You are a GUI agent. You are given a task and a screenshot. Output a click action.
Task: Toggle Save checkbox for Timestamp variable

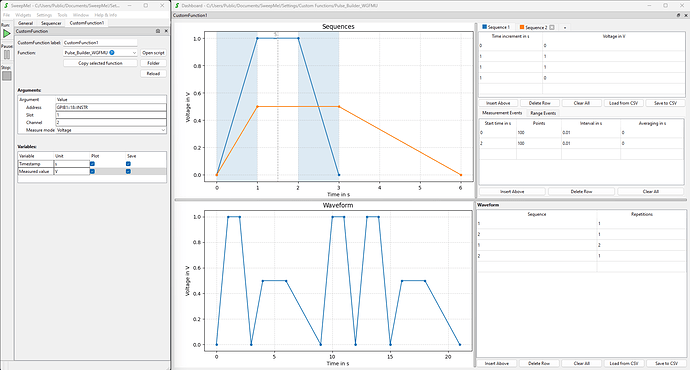click(128, 164)
